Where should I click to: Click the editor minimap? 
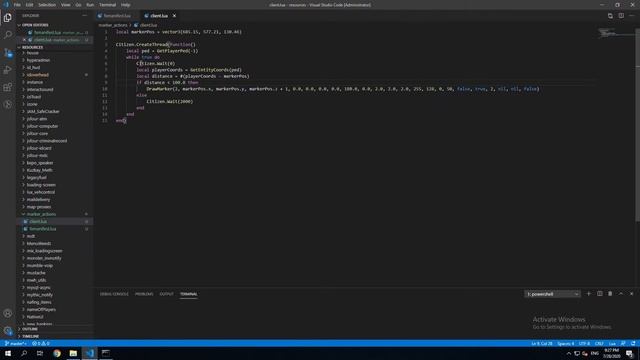[615, 33]
